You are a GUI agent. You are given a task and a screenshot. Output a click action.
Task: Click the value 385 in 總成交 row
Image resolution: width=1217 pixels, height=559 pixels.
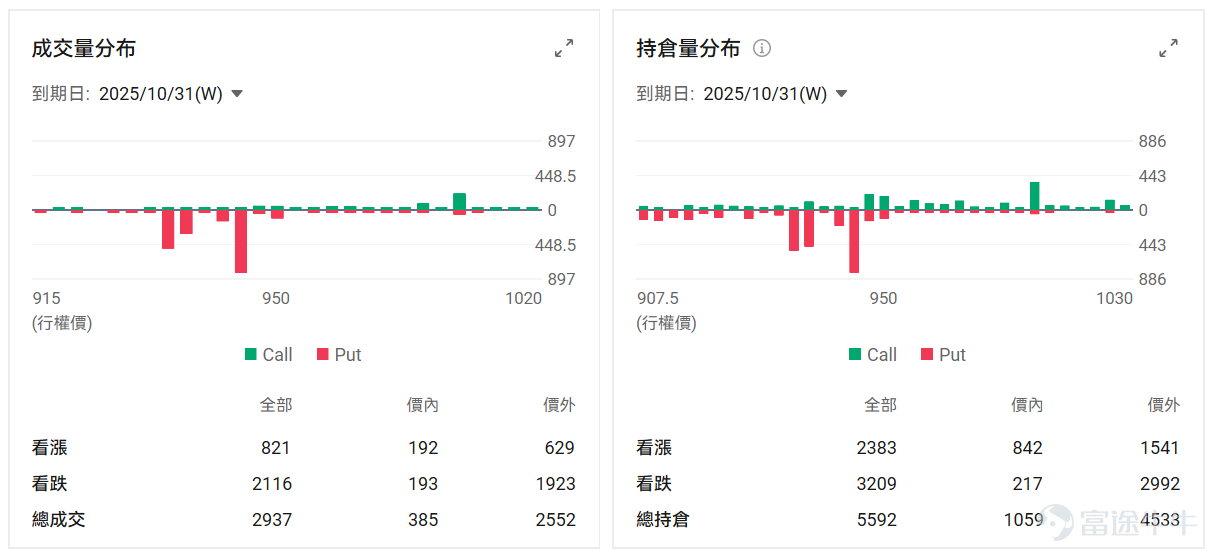(x=423, y=520)
